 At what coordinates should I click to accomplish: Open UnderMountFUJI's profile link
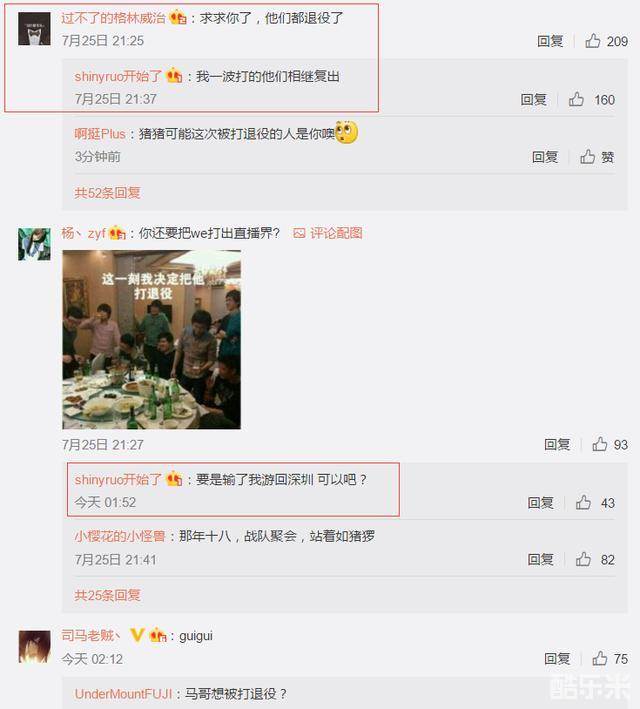[123, 694]
